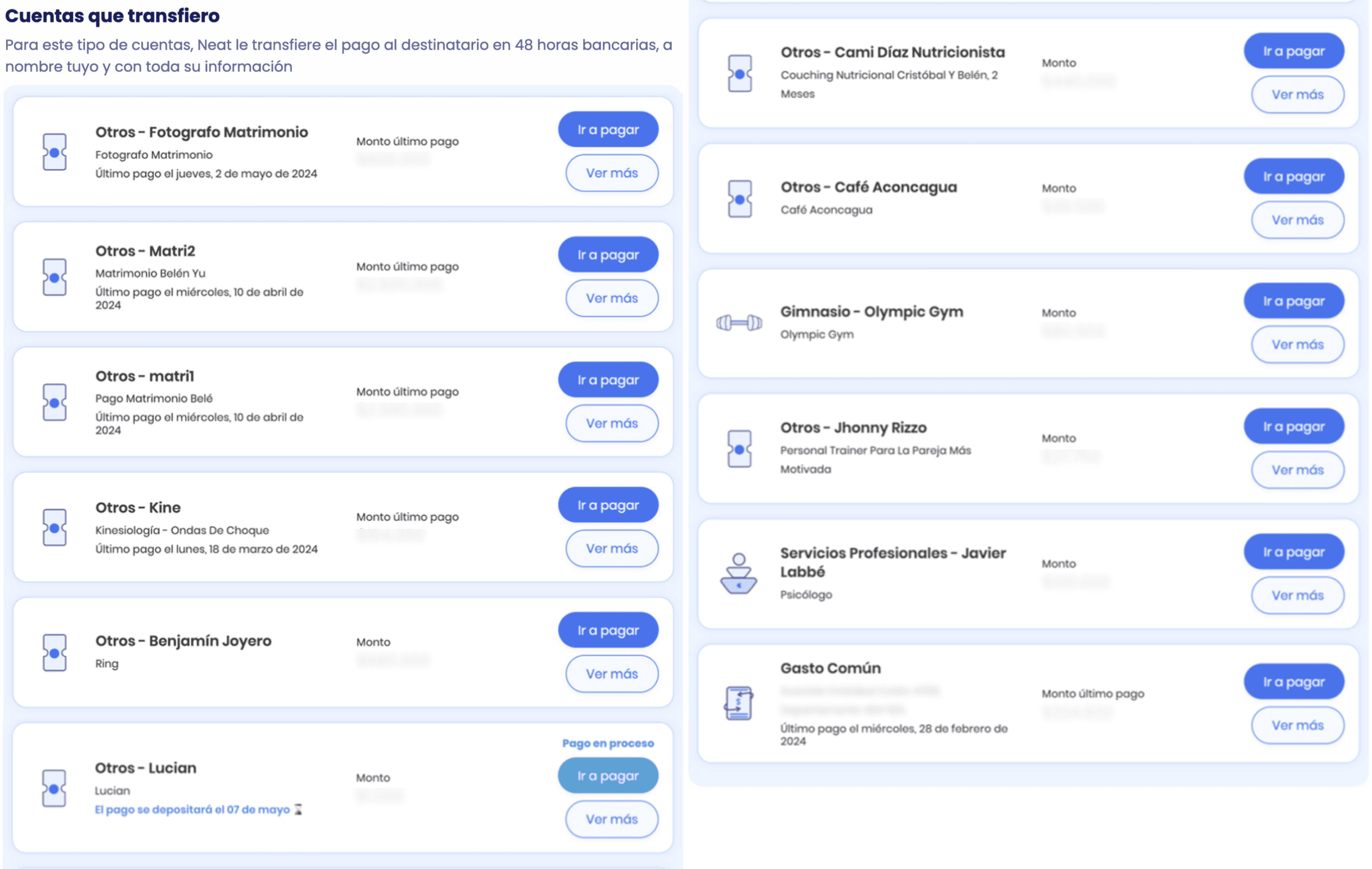Click the Javier Labbé professional services icon
This screenshot has height=869, width=1372.
tap(739, 574)
